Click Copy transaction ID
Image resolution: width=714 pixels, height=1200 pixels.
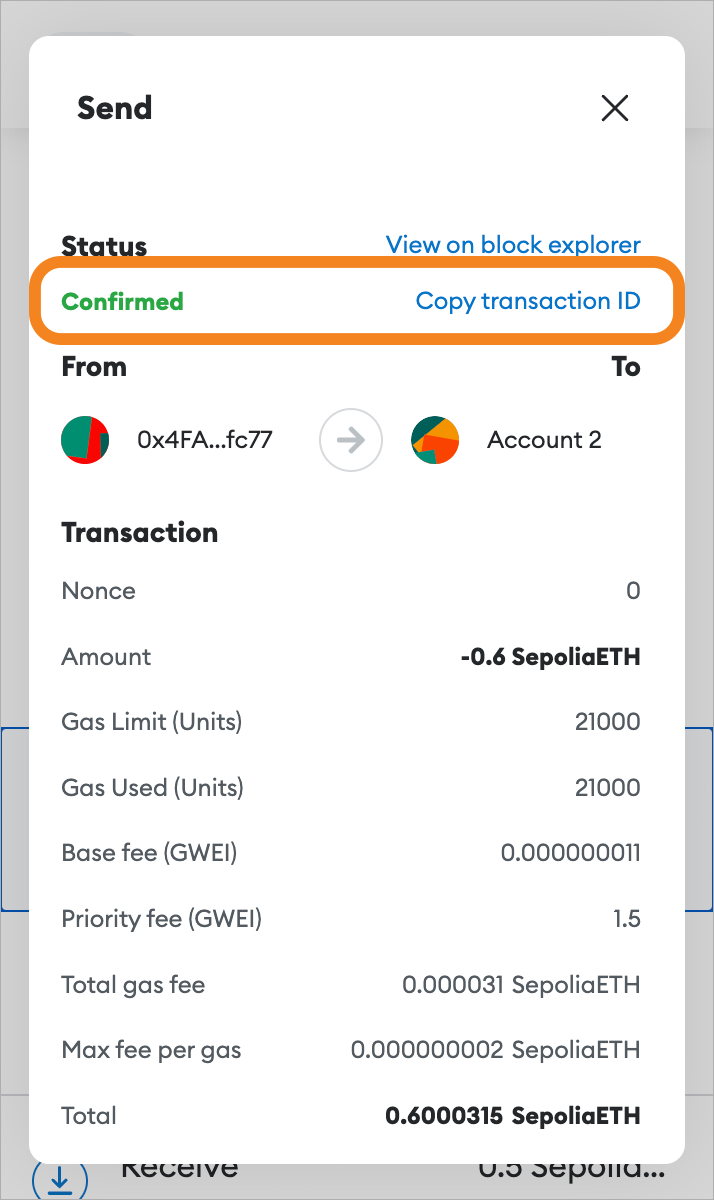point(528,301)
